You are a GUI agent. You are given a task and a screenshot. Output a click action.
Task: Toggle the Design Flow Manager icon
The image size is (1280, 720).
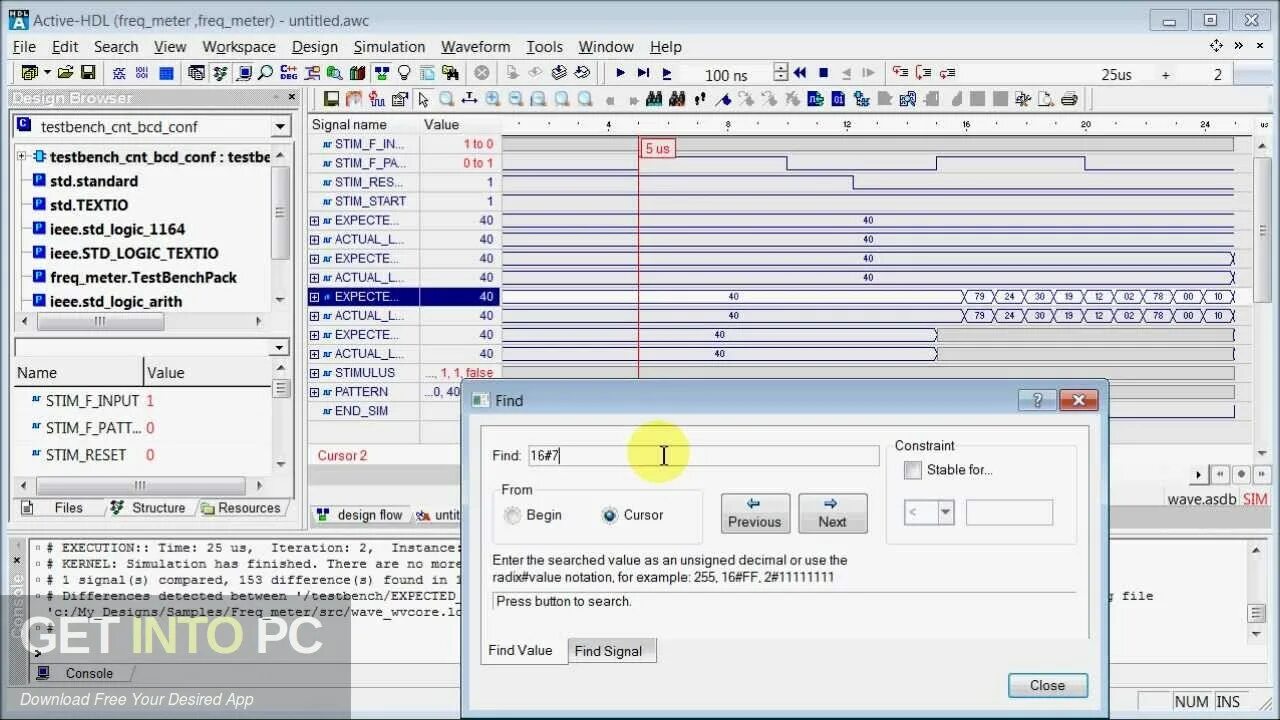382,73
